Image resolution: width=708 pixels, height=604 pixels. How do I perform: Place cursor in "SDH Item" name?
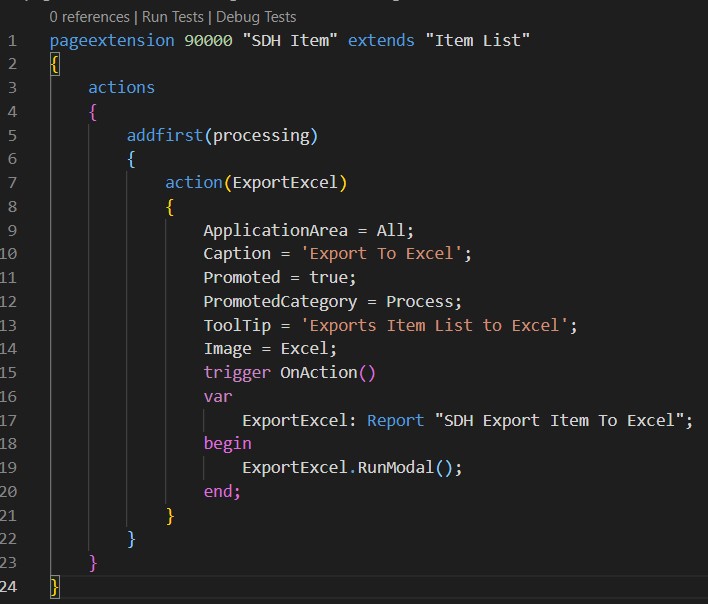click(x=290, y=41)
